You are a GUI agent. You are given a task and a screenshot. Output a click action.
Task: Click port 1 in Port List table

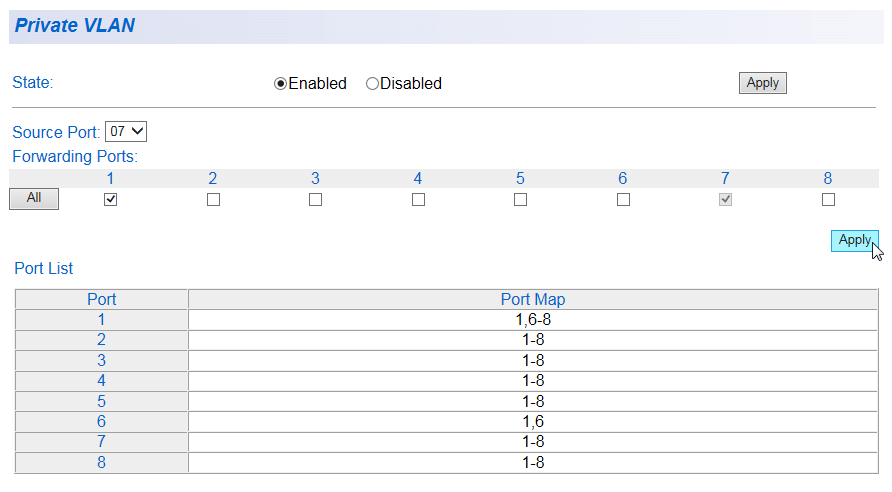102,320
